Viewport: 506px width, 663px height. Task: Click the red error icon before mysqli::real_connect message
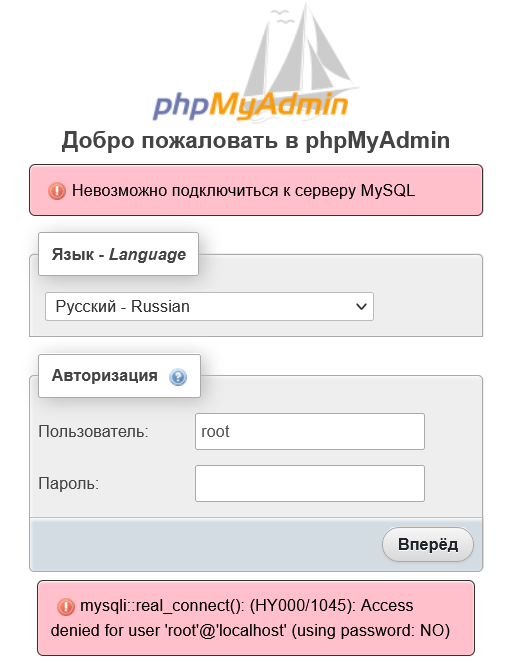click(66, 606)
